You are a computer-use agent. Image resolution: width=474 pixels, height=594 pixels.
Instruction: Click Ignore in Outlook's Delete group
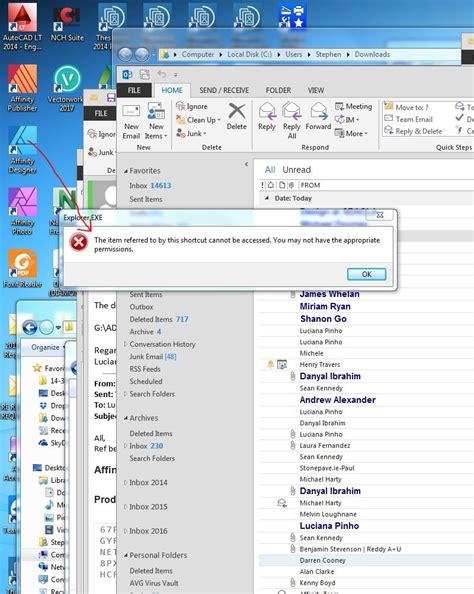(x=192, y=106)
